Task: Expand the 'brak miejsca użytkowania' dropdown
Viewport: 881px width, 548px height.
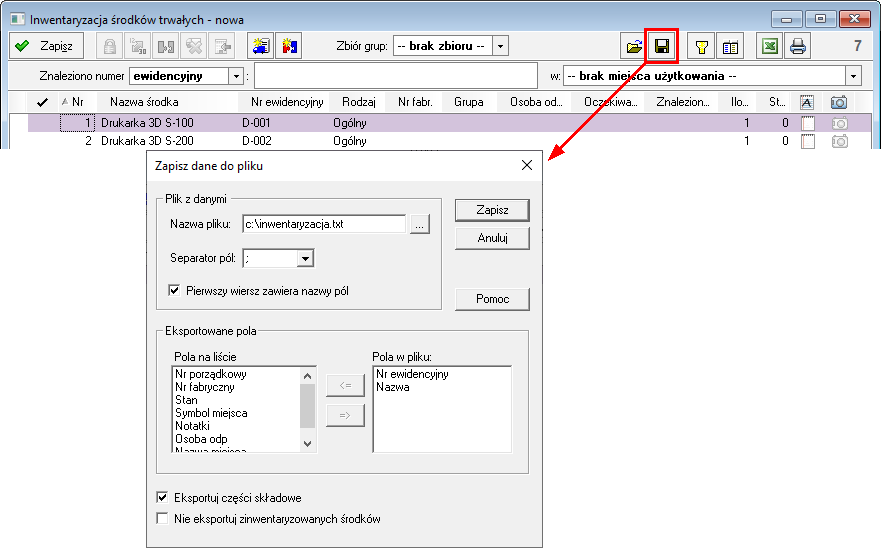Action: (853, 76)
